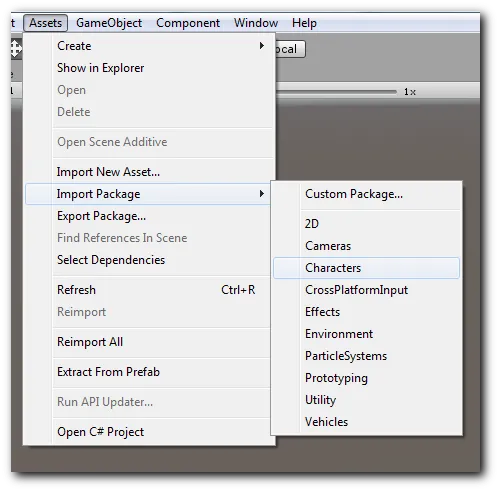Open the Assets menu

click(x=45, y=23)
